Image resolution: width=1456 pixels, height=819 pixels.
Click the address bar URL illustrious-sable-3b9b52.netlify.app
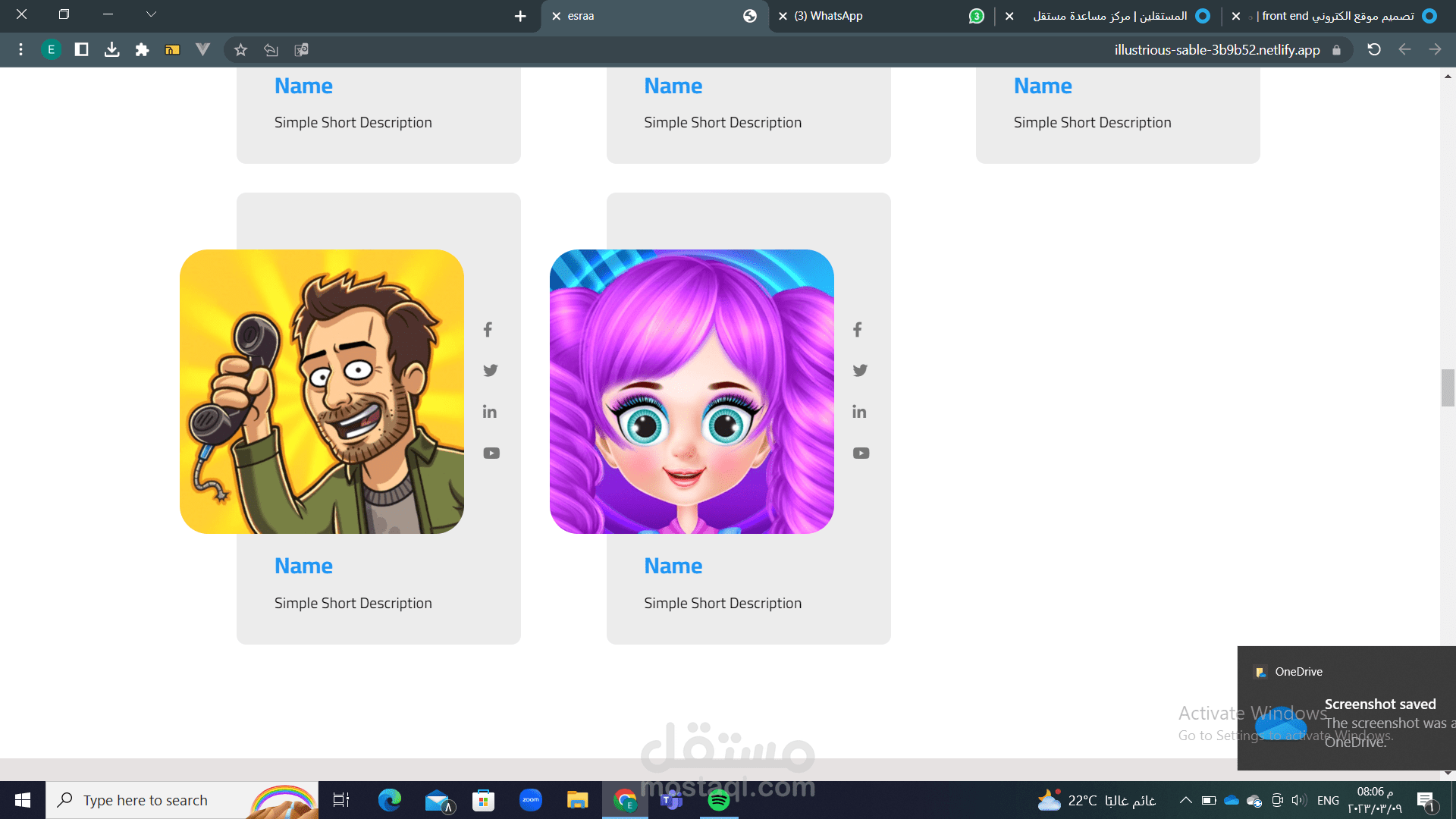[x=1217, y=50]
